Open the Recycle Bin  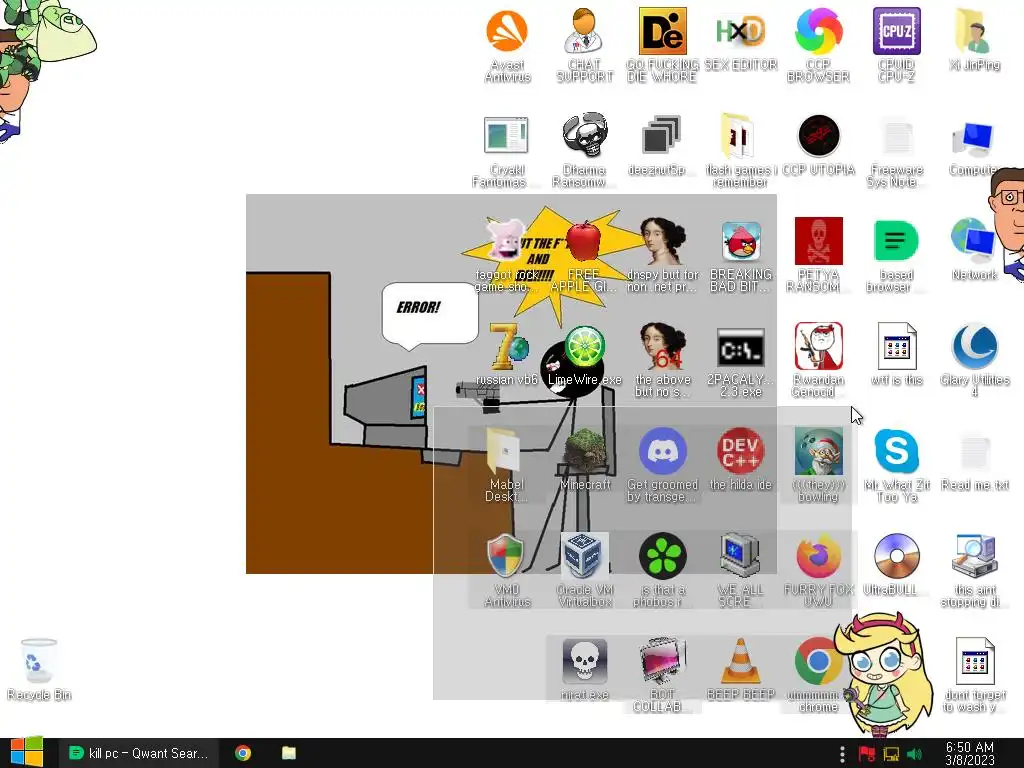[39, 669]
